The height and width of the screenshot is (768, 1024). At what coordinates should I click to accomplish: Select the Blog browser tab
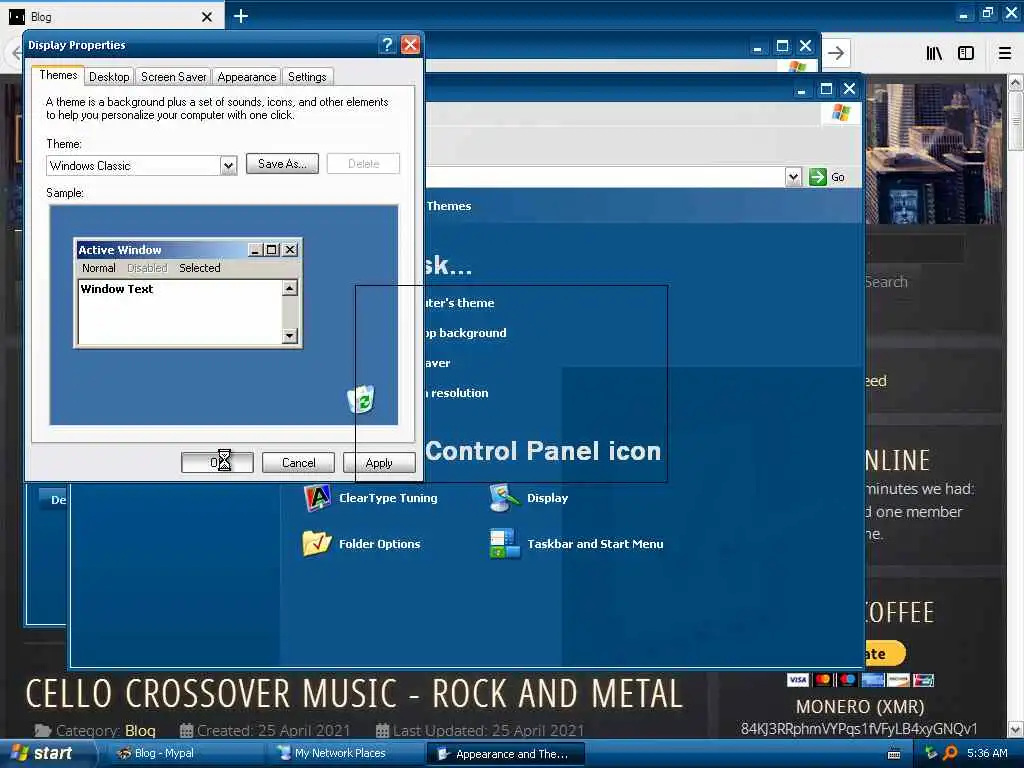point(112,17)
